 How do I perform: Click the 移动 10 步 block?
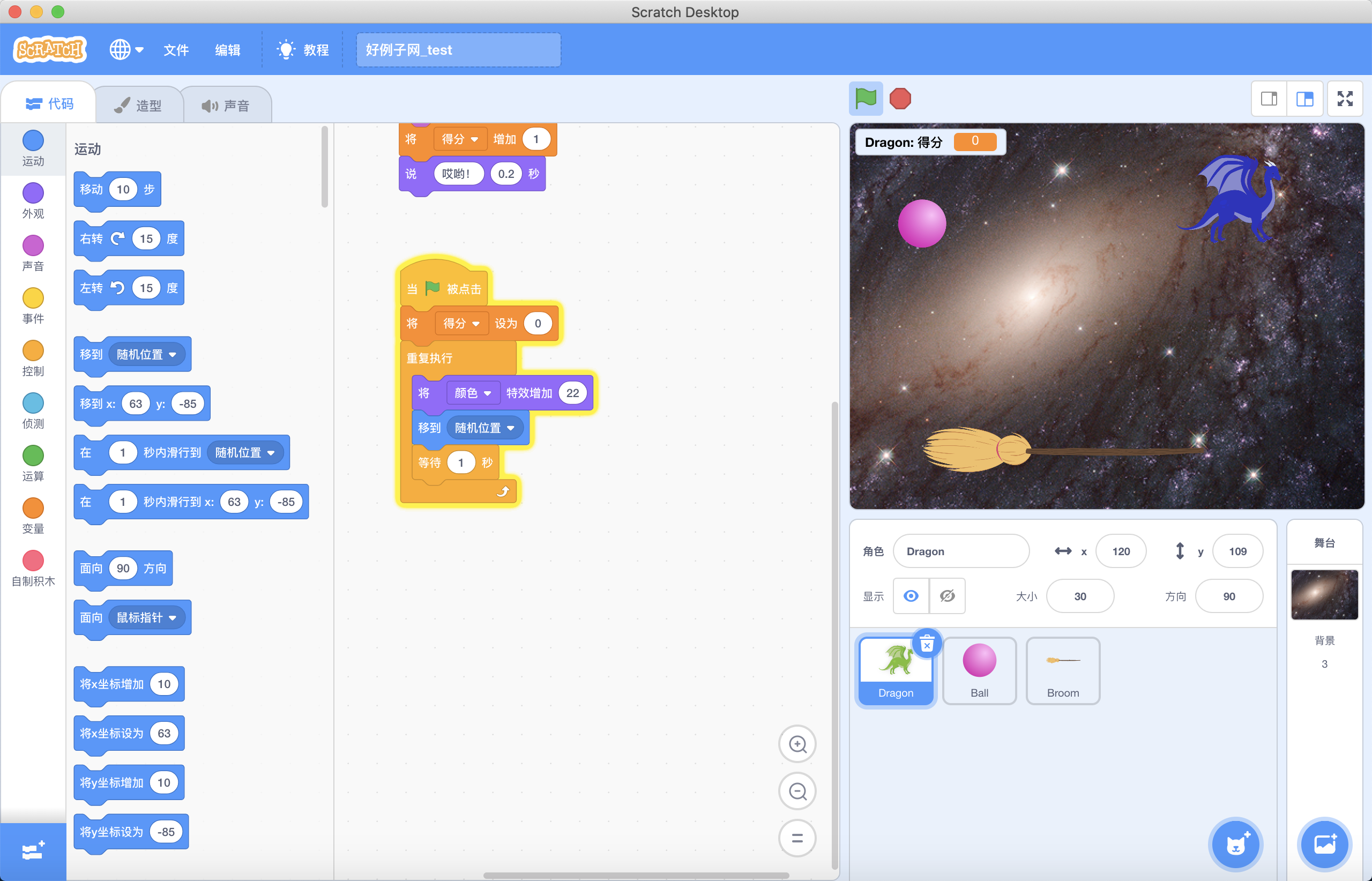point(117,189)
